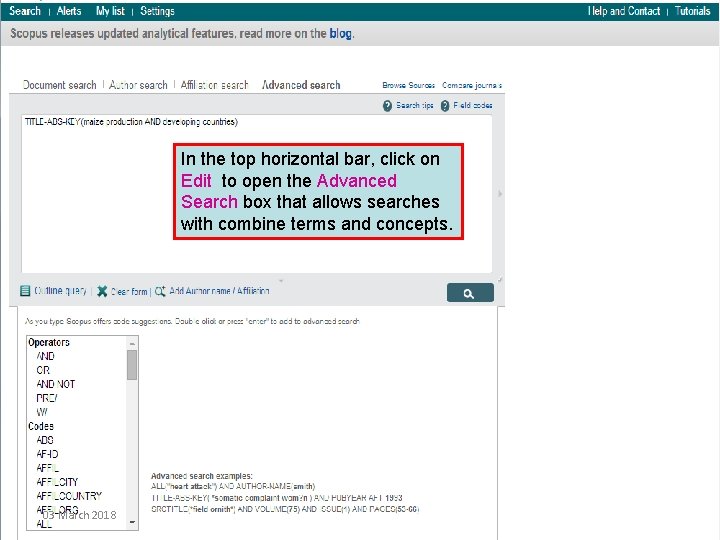
Task: Select the AFFILCOUNTRY code
Action: coord(69,496)
